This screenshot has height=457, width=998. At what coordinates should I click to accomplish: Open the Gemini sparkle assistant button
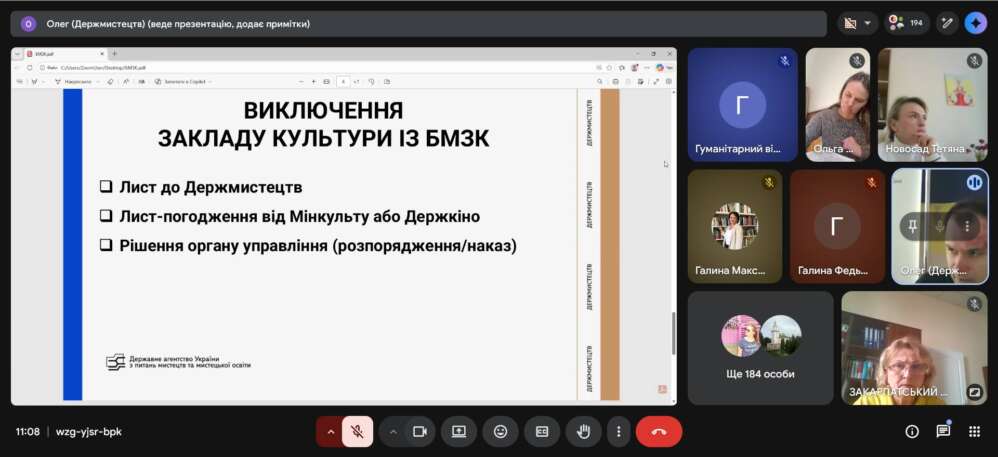tap(975, 23)
